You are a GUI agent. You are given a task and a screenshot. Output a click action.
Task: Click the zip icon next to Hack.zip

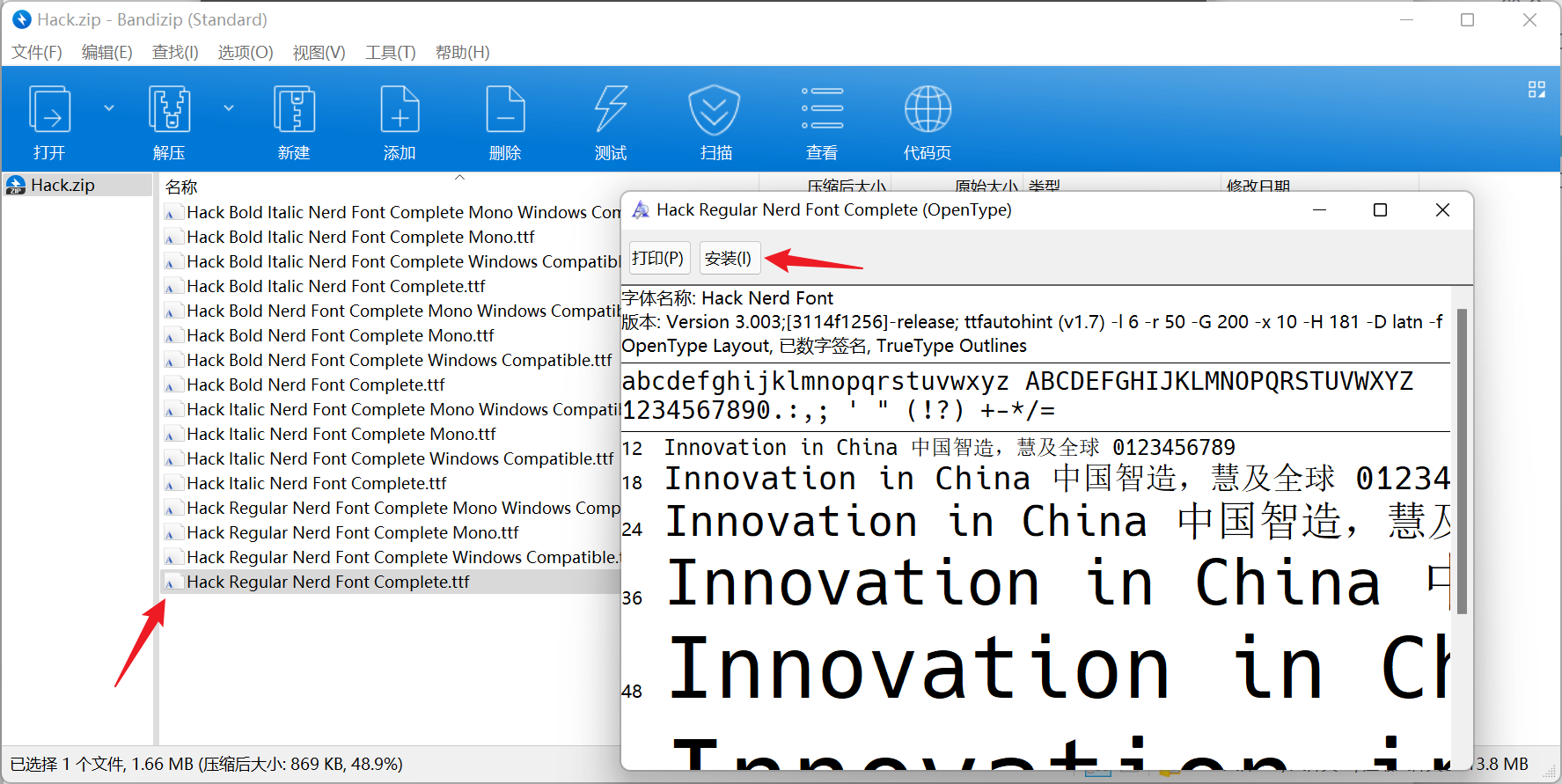(16, 185)
